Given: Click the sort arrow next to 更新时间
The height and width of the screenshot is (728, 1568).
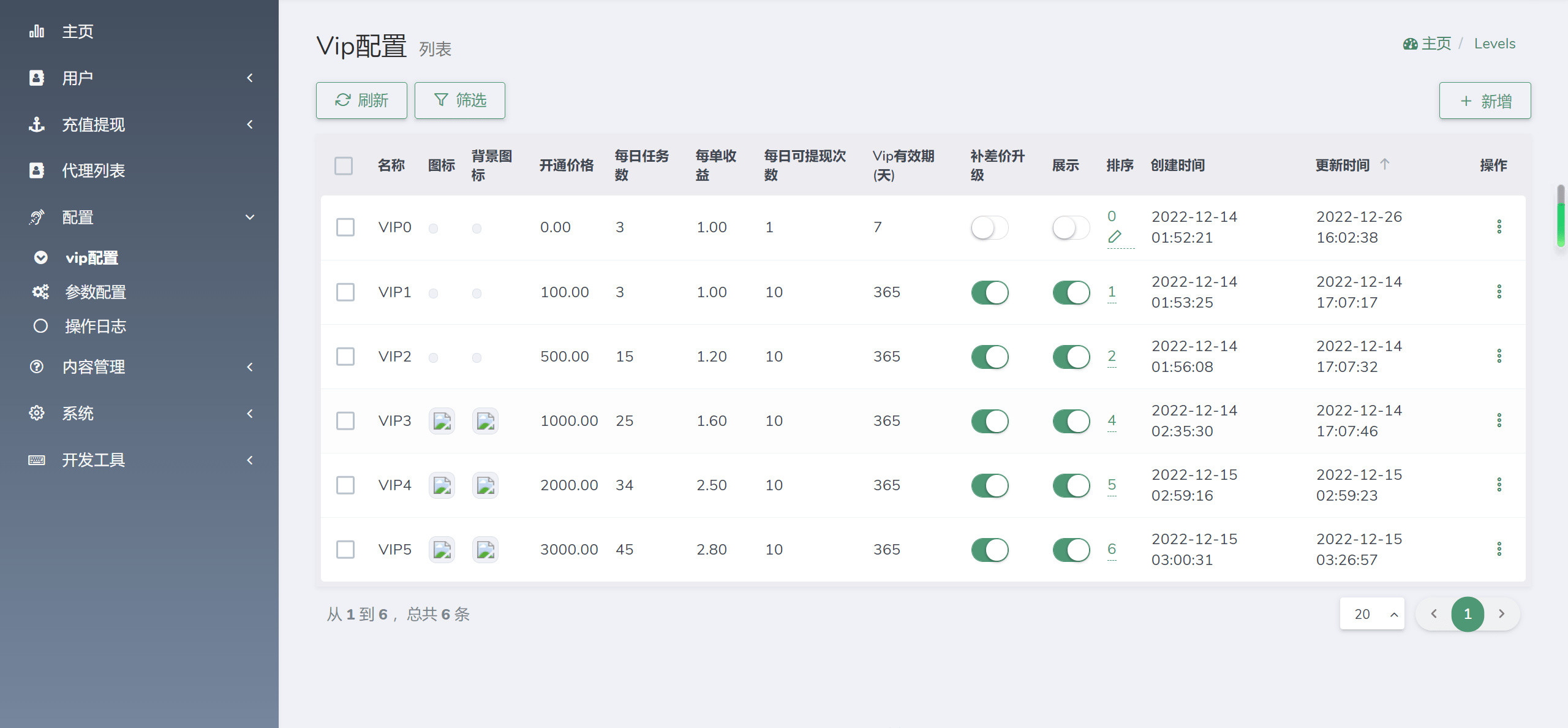Looking at the screenshot, I should click(1385, 164).
